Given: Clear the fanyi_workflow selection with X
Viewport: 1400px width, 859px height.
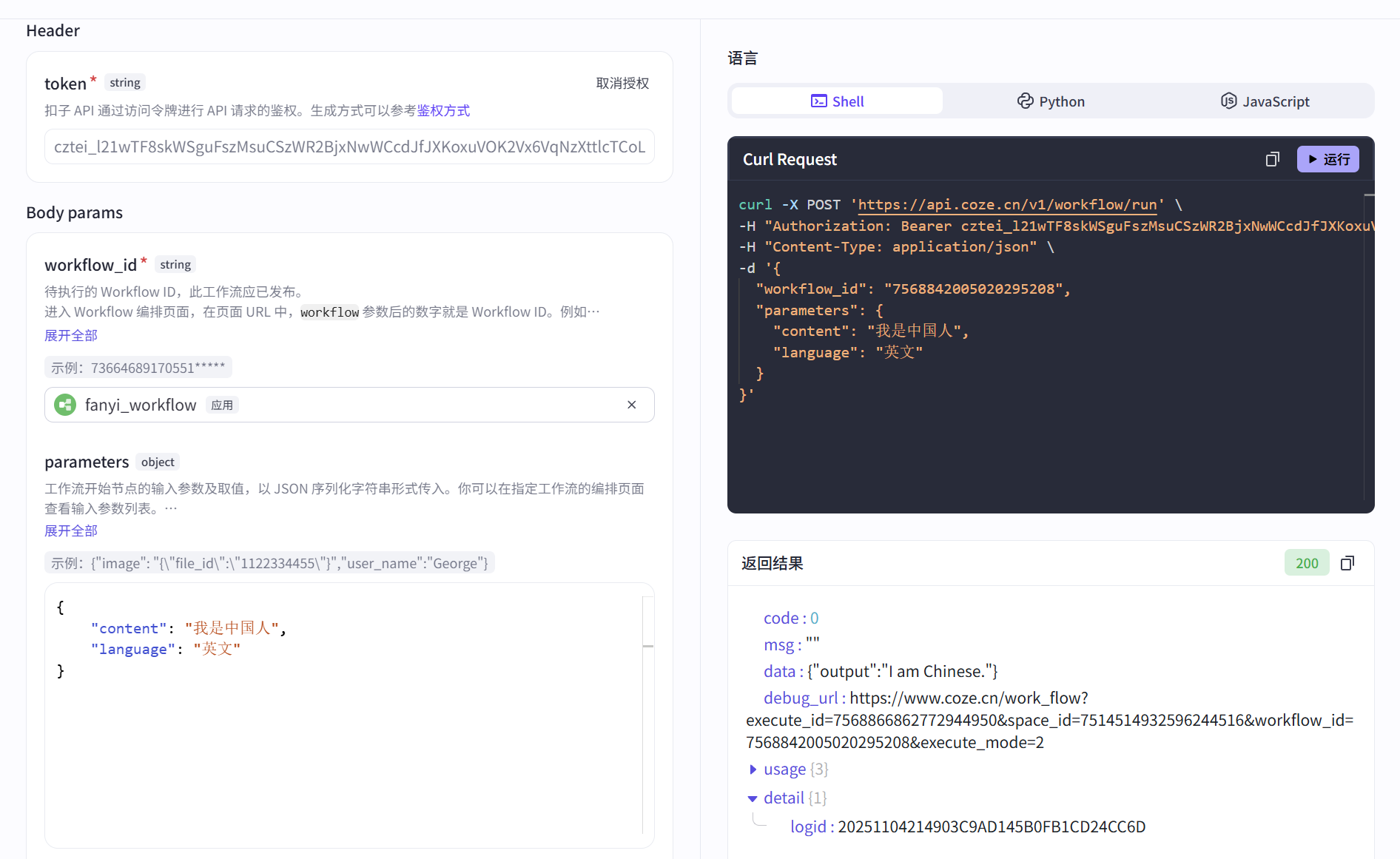Looking at the screenshot, I should click(x=632, y=405).
